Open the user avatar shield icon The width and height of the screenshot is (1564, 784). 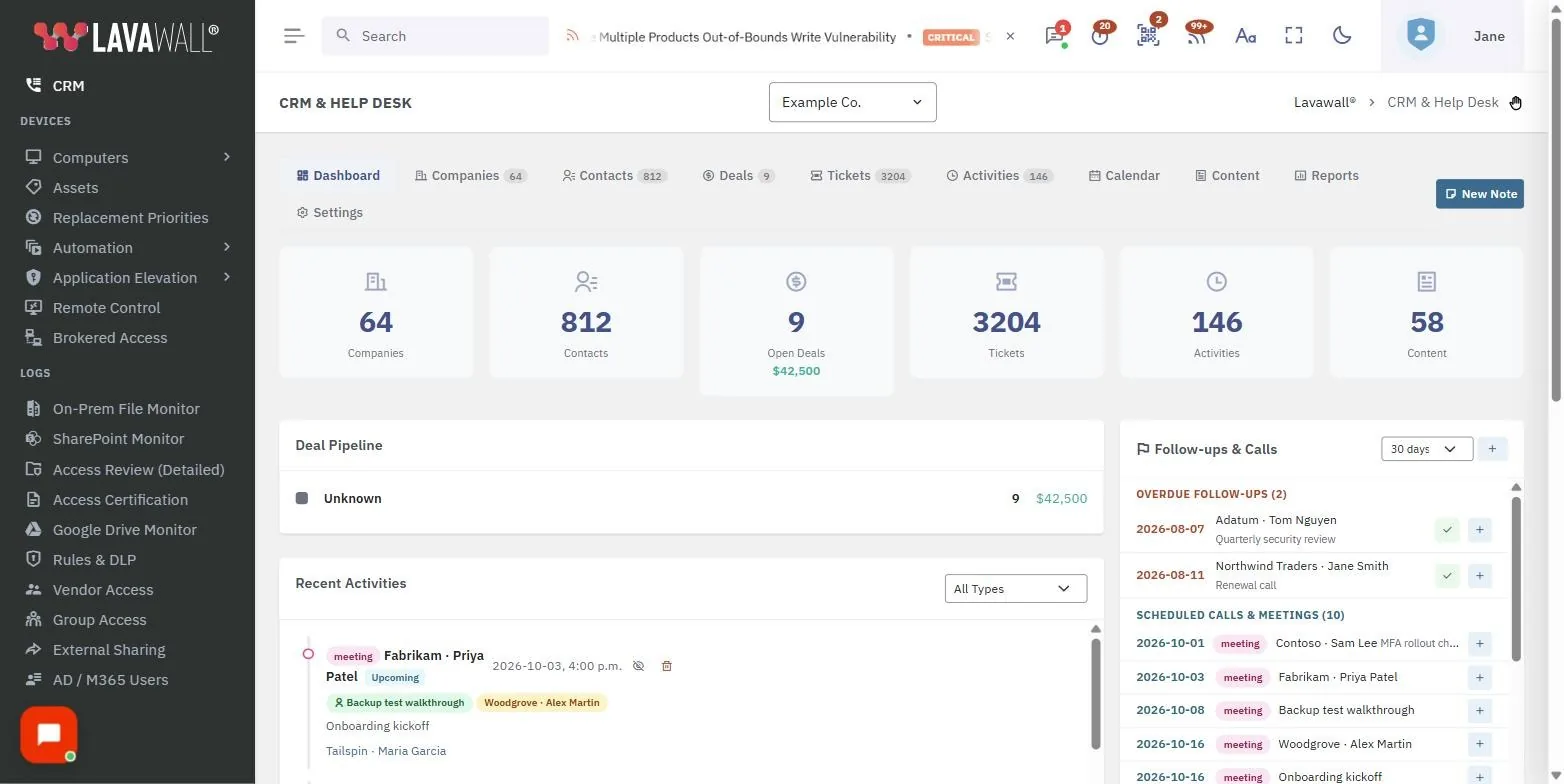1420,36
